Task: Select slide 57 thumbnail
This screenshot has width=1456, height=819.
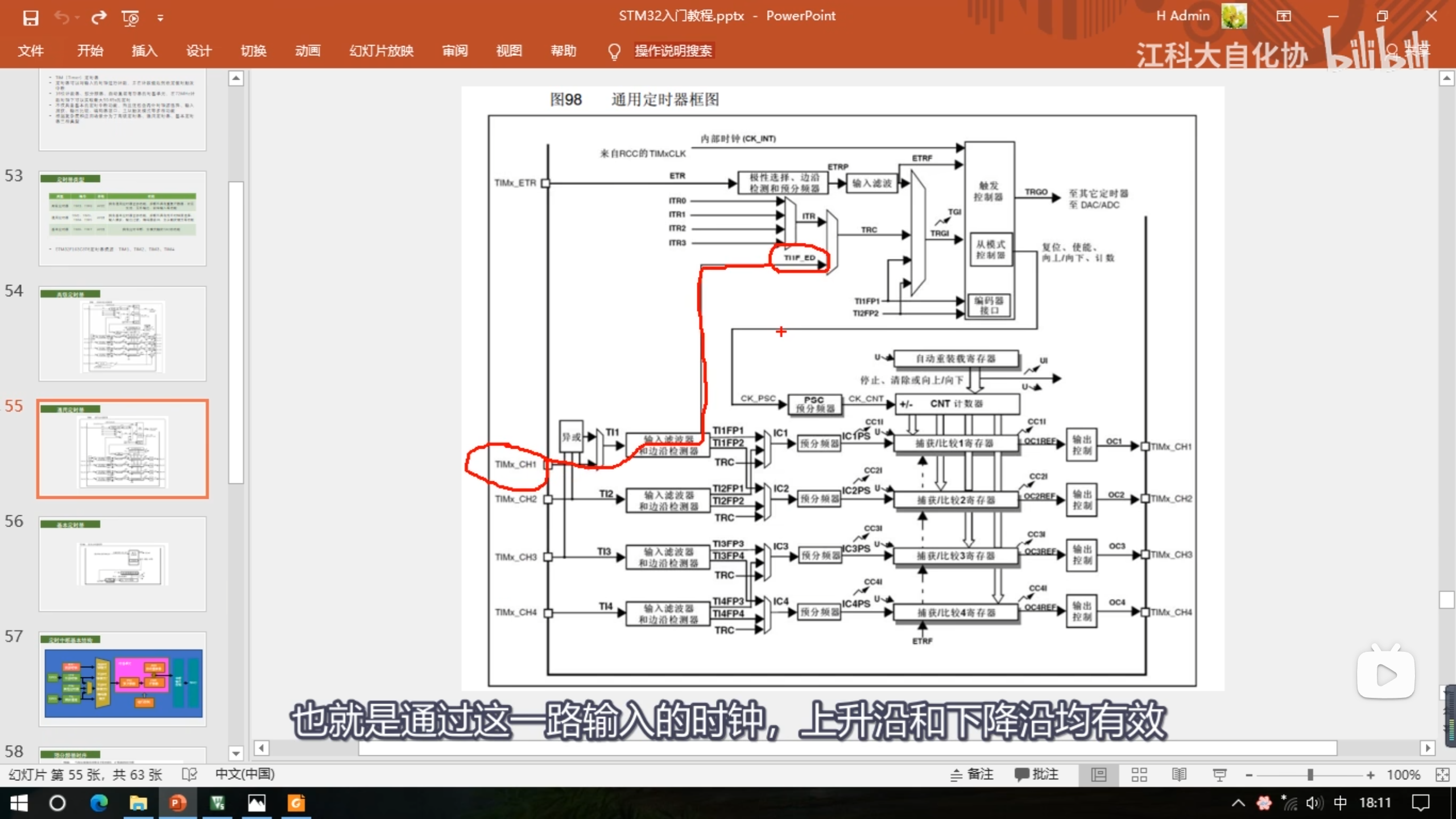Action: 123,679
